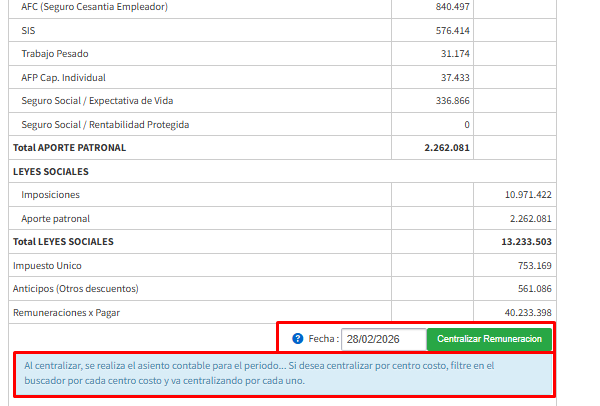Select the Imposiciones row label
This screenshot has width=600, height=406.
(50, 195)
